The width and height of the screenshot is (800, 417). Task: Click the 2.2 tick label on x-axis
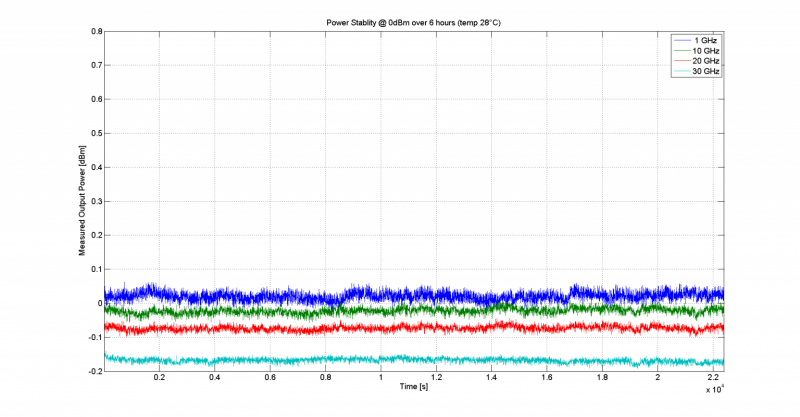(713, 378)
